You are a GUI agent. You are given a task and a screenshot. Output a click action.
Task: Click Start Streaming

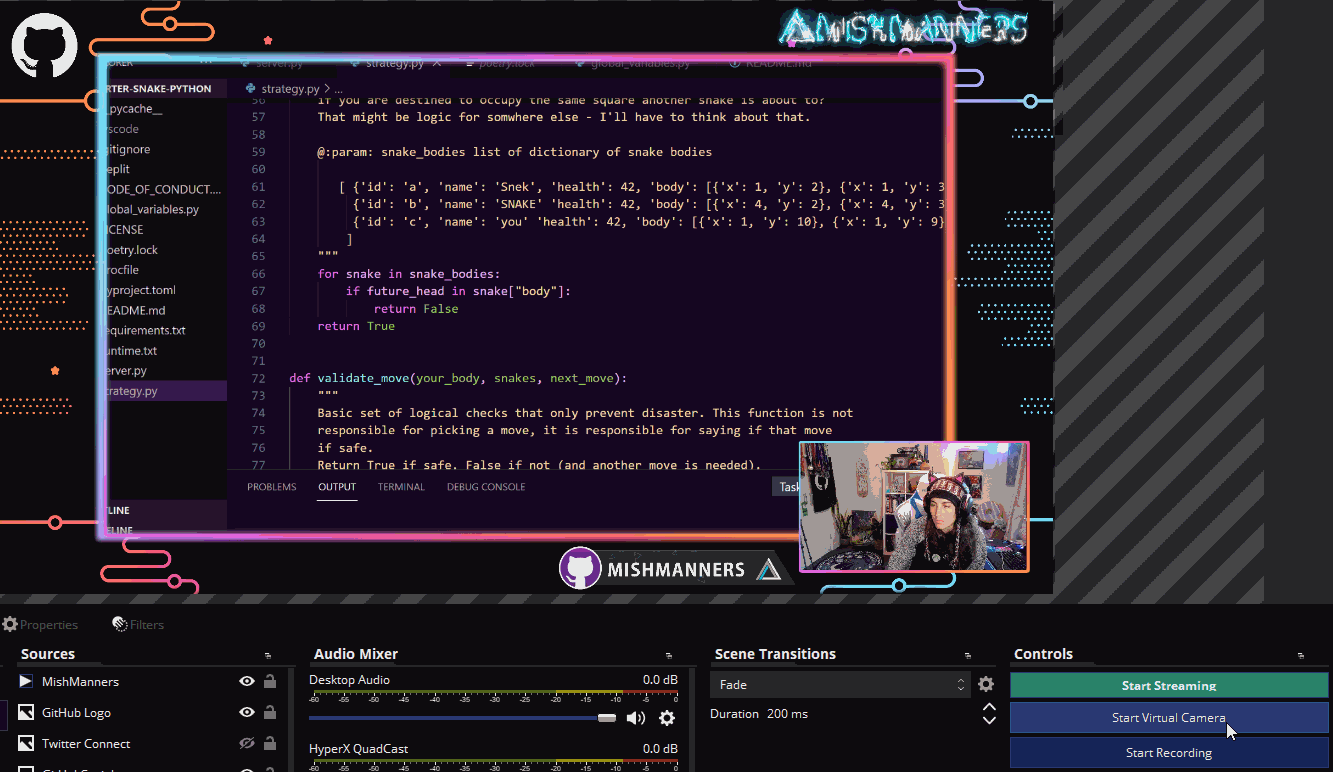pyautogui.click(x=1169, y=685)
